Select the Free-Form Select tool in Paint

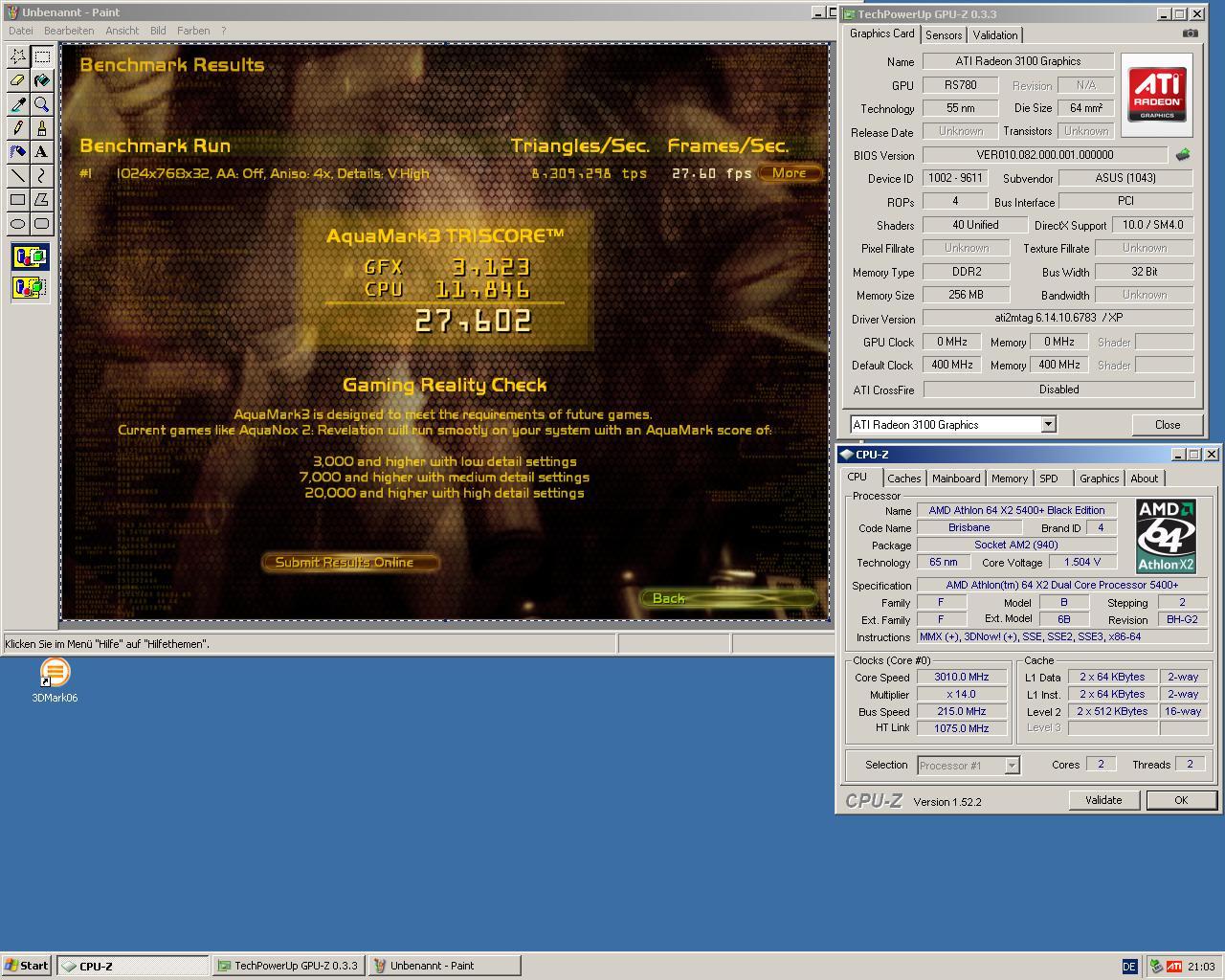click(x=18, y=56)
